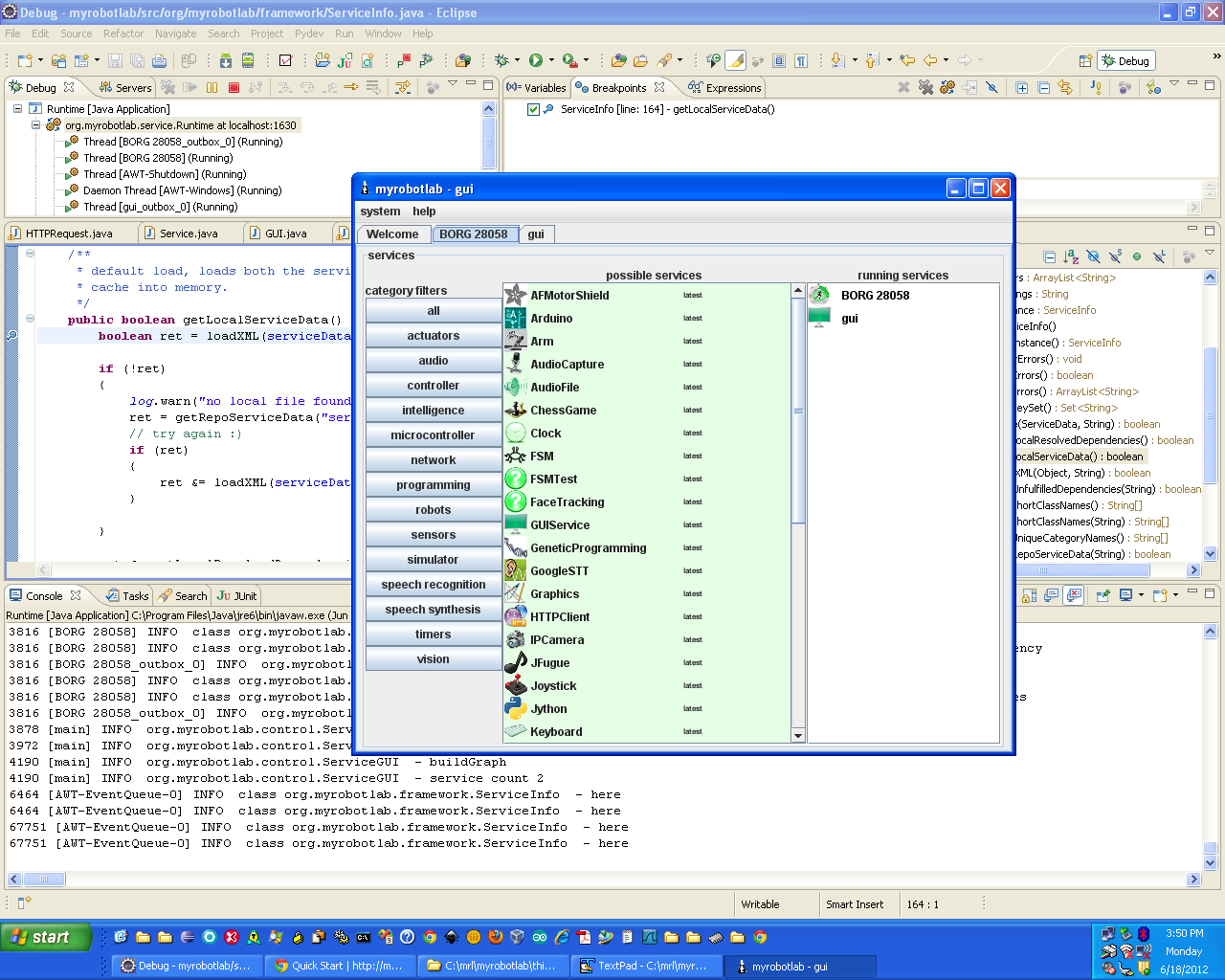This screenshot has height=980, width=1225.
Task: Open the TextPad taskbar button
Action: [646, 966]
